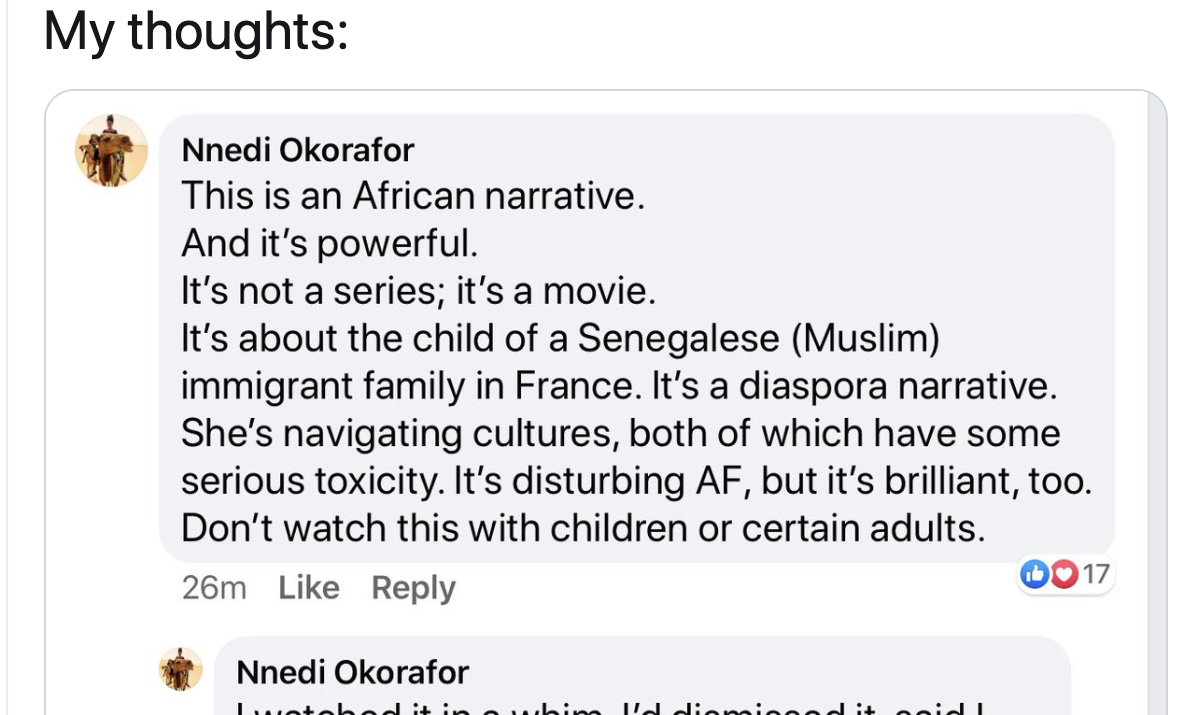The width and height of the screenshot is (1204, 715).
Task: Reply to the first Nnedi Okorafor comment
Action: 413,588
